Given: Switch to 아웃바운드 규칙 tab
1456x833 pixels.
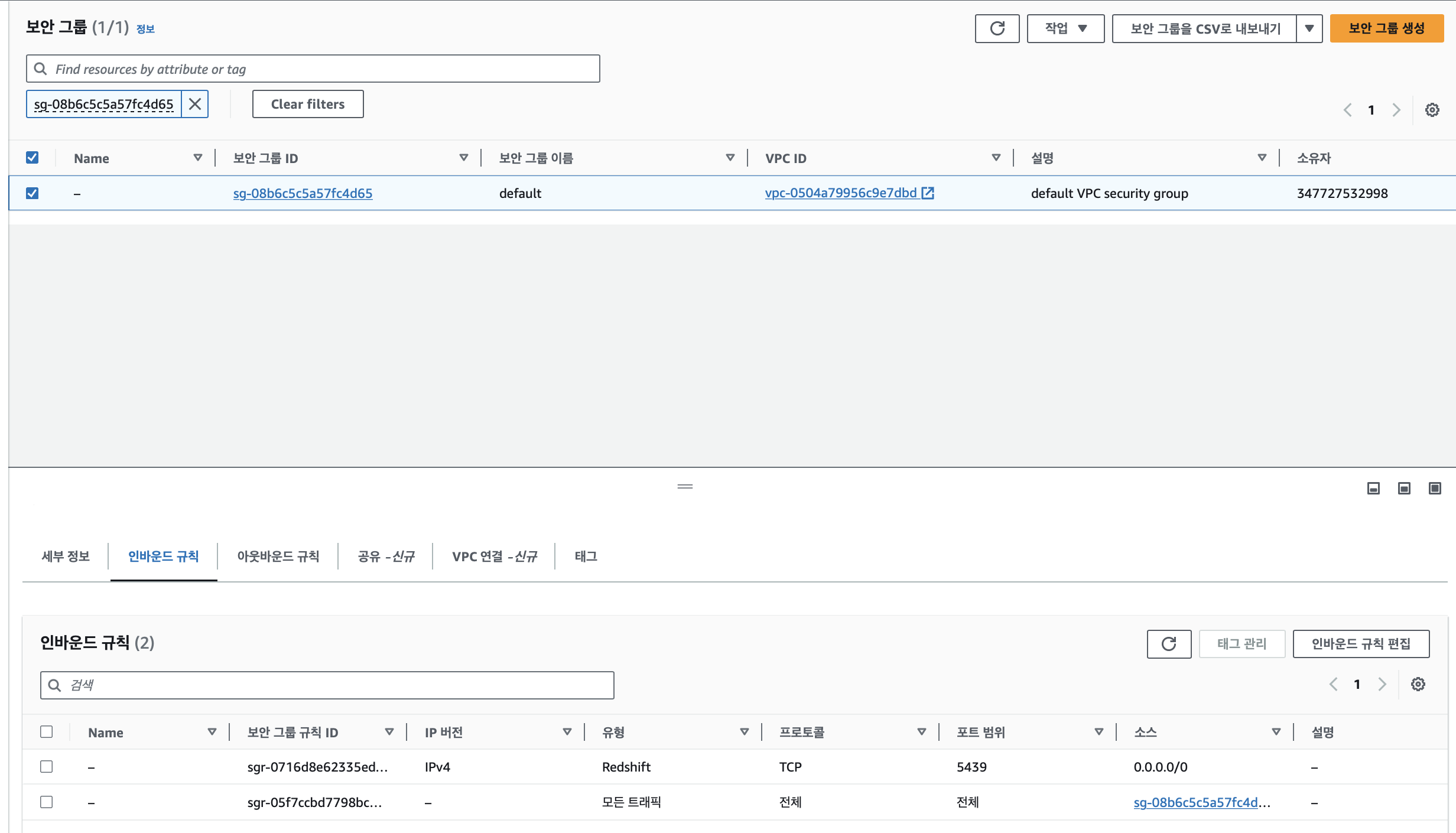Looking at the screenshot, I should tap(278, 556).
